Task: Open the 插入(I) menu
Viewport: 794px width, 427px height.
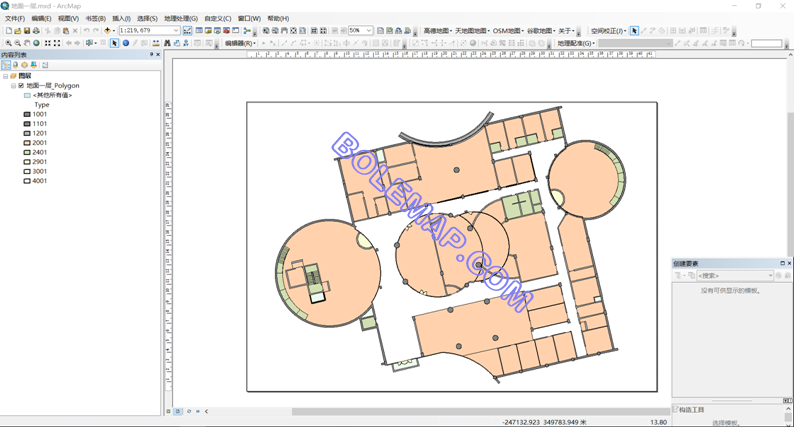Action: 121,18
